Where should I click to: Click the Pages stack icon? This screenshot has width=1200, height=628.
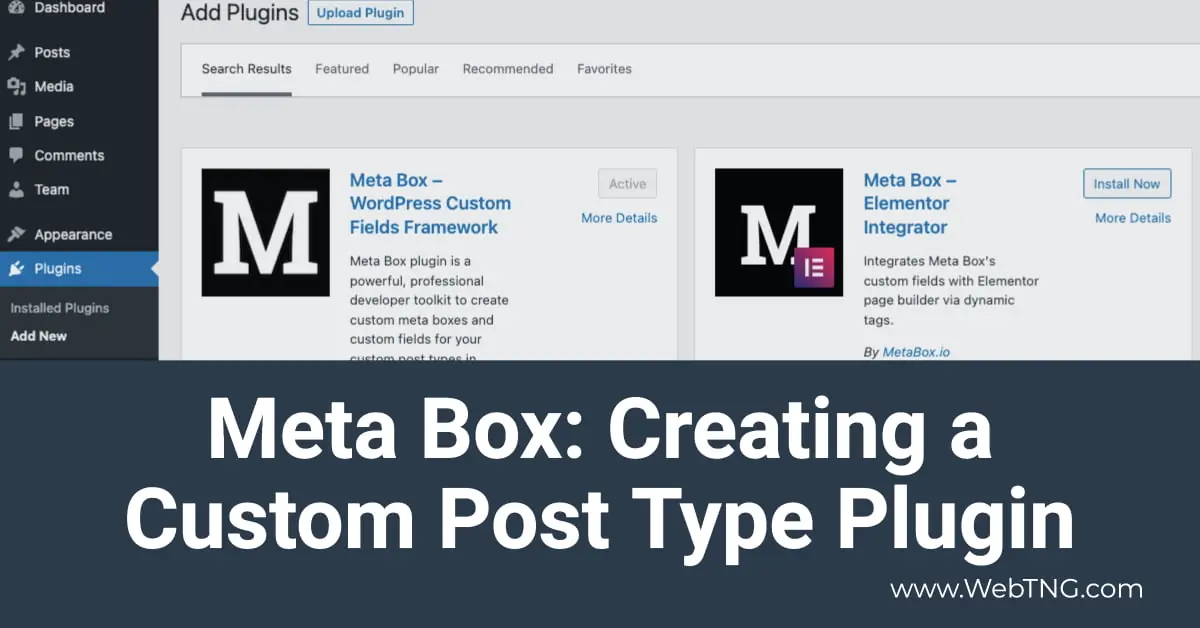tap(16, 121)
